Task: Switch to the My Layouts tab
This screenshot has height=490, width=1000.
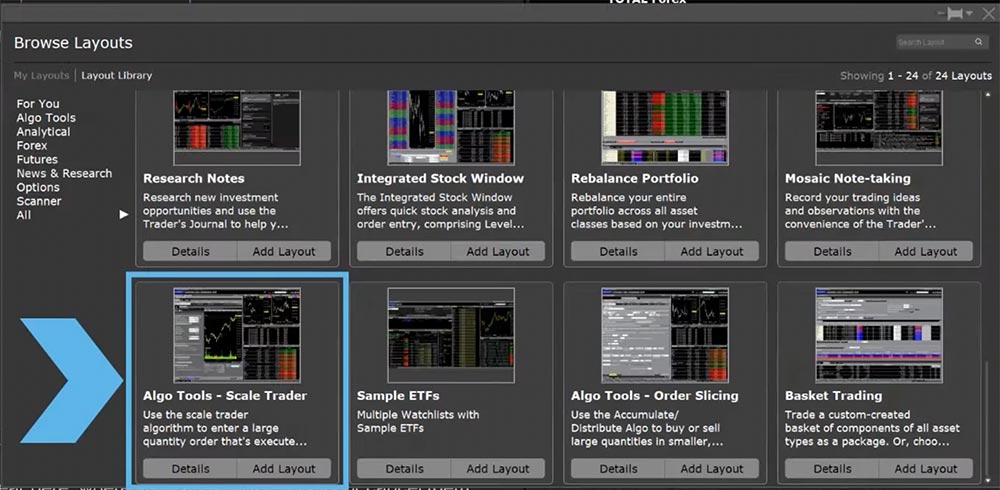Action: coord(41,75)
